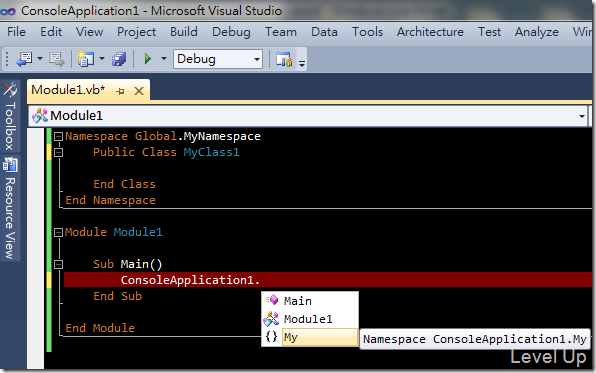Click on MyNamespace in the Namespace declaration
This screenshot has height=373, width=596.
(x=222, y=137)
